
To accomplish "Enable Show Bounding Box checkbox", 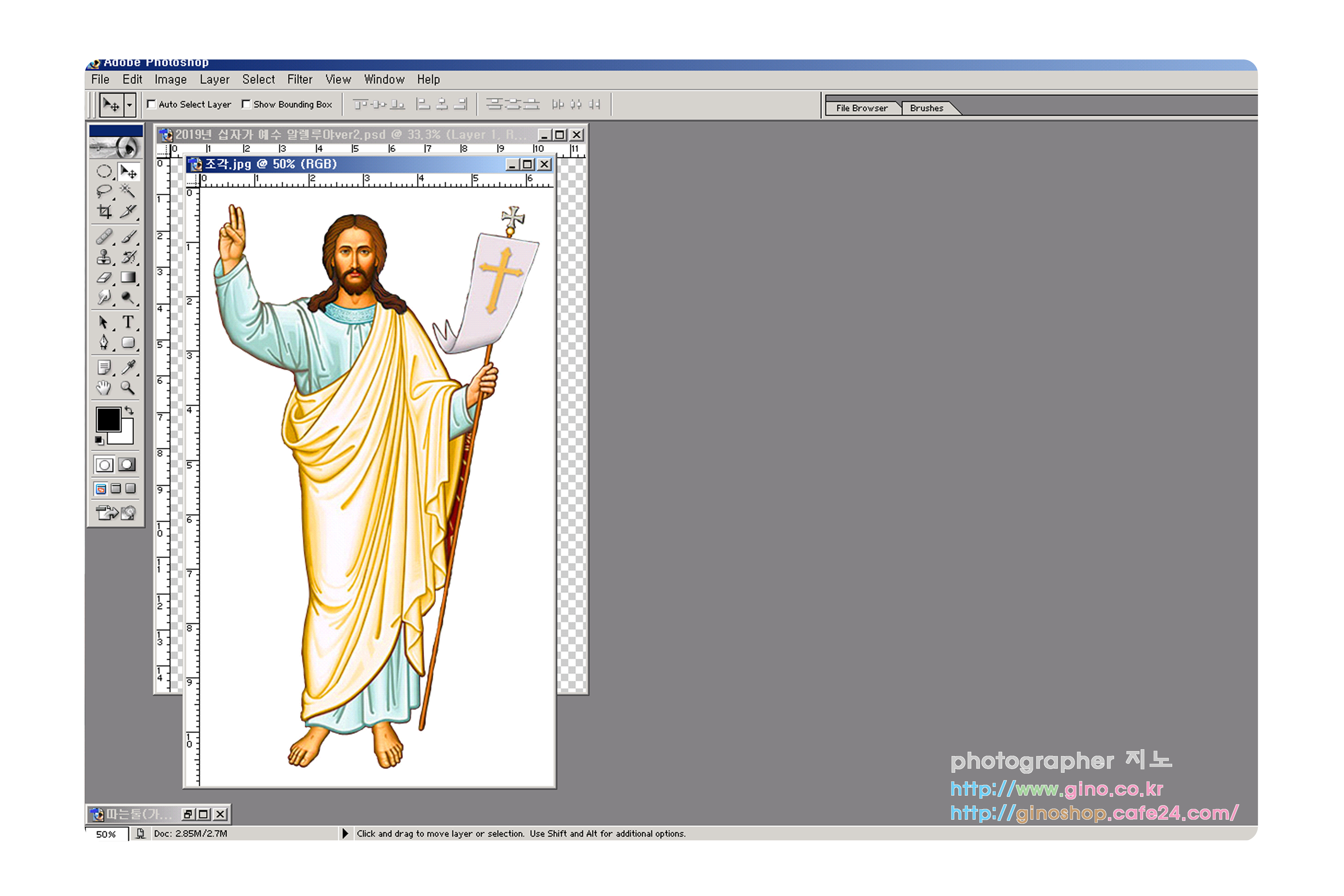I will coord(246,104).
